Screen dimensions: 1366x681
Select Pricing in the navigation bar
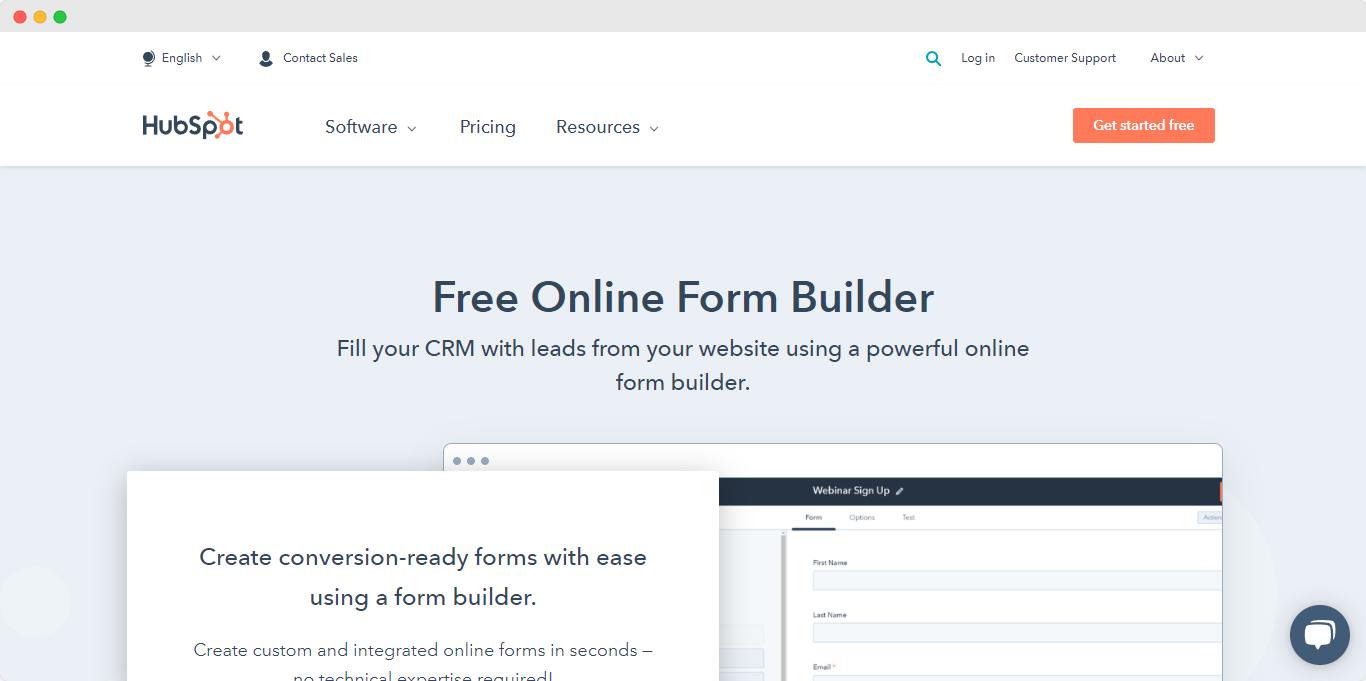click(487, 127)
